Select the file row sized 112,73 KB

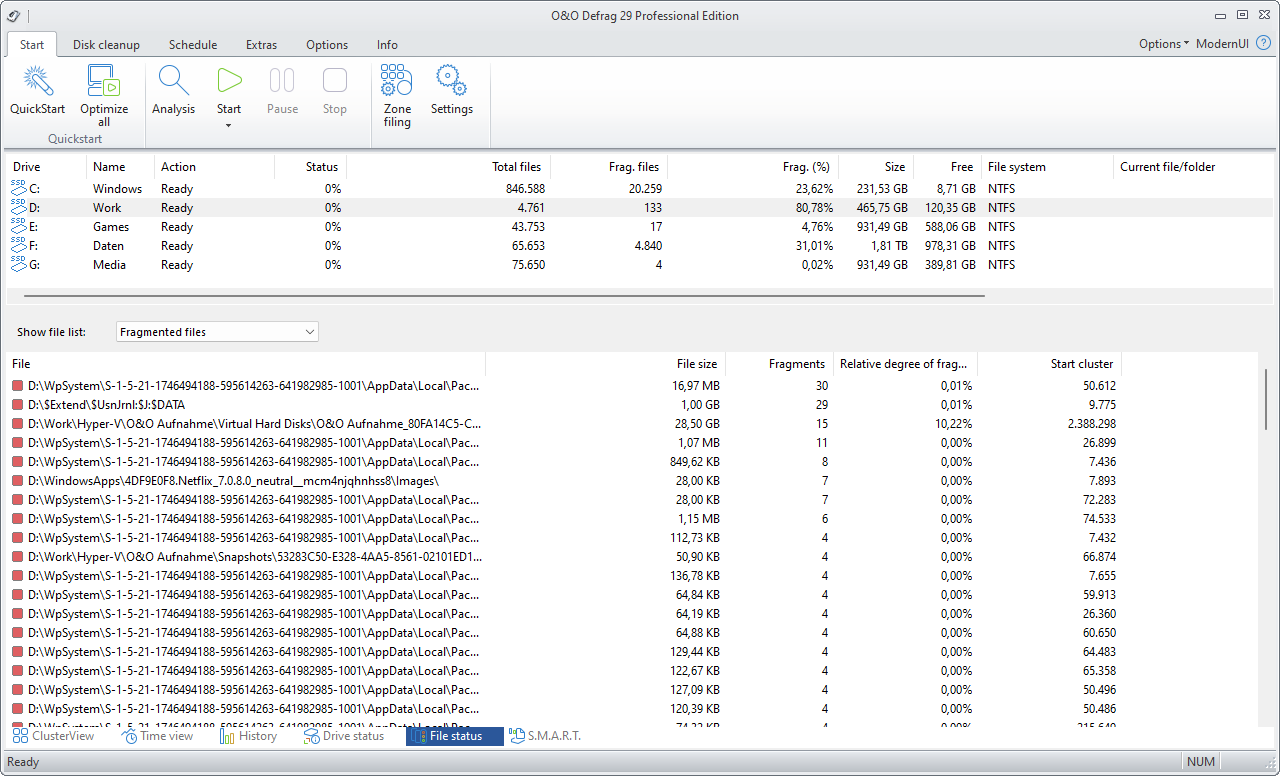coord(565,538)
